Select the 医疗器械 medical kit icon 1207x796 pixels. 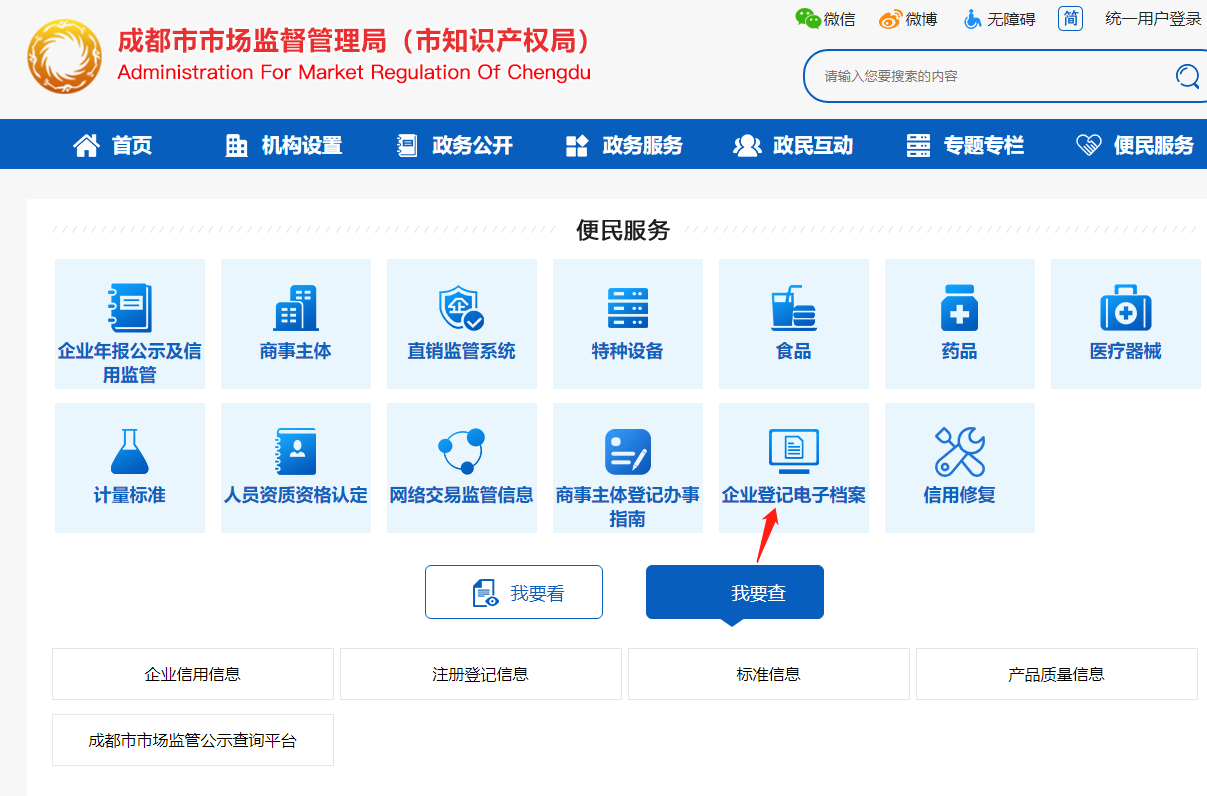click(x=1125, y=309)
